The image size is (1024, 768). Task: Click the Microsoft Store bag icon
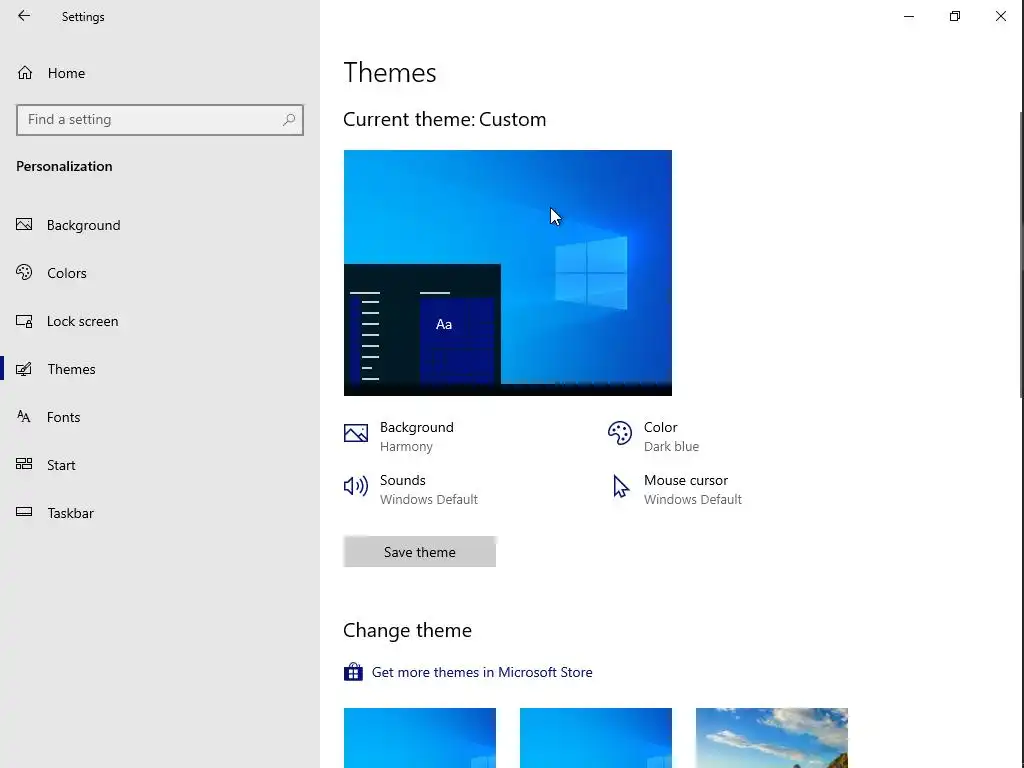pos(353,671)
